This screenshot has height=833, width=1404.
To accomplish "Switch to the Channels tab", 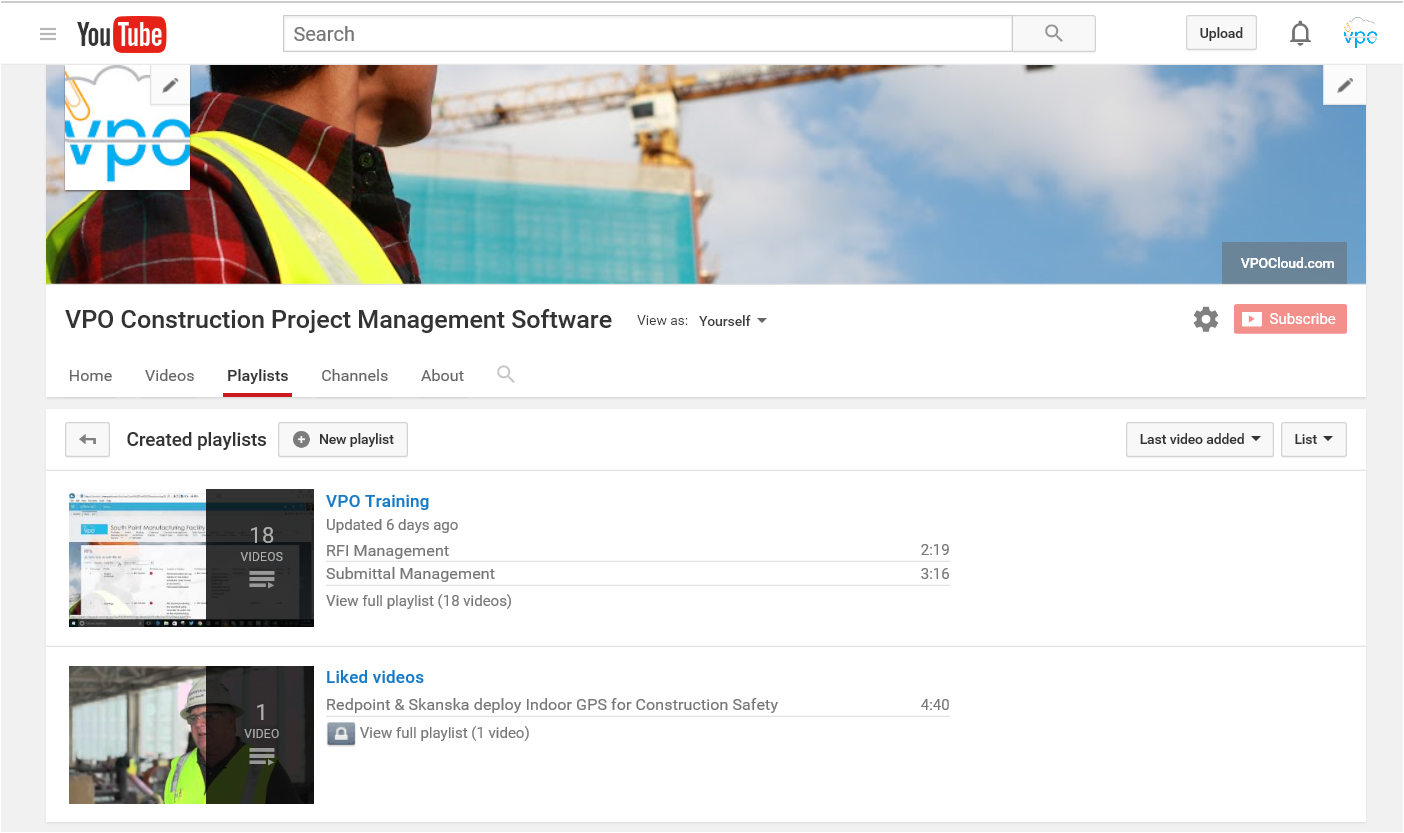I will [x=354, y=375].
